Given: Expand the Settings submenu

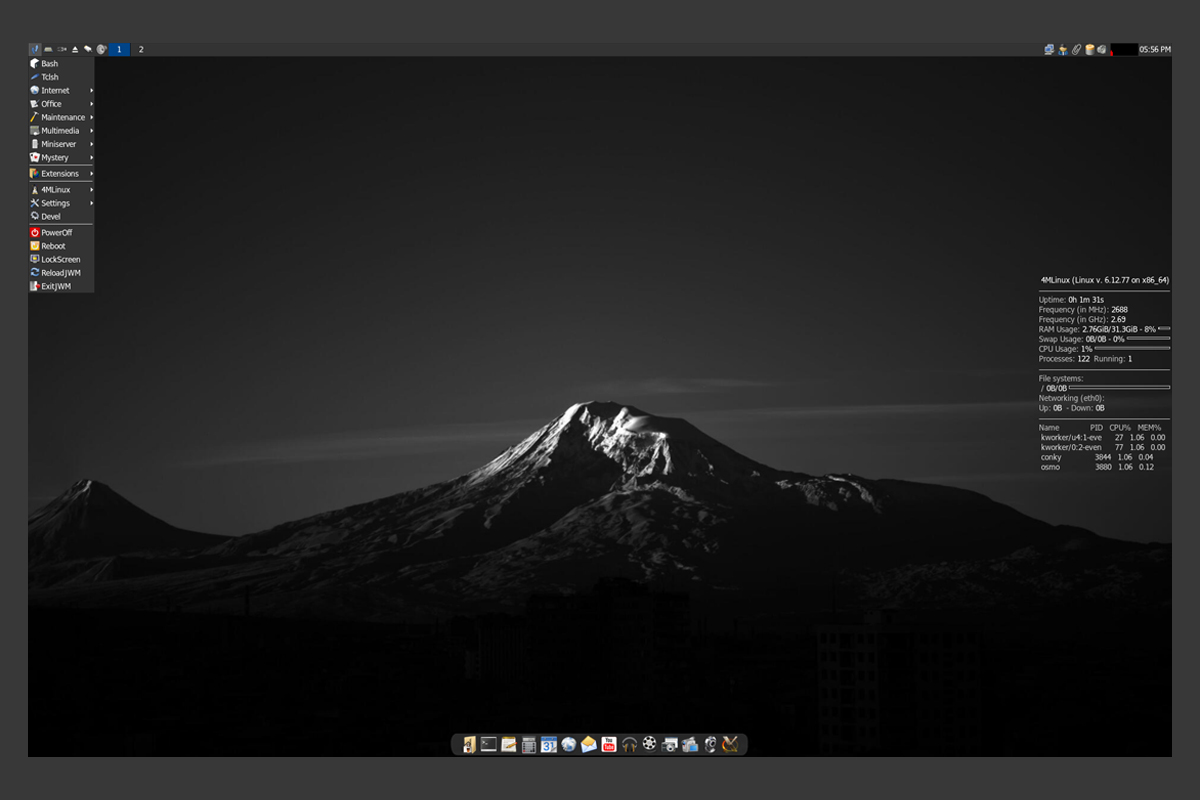Looking at the screenshot, I should pos(61,203).
